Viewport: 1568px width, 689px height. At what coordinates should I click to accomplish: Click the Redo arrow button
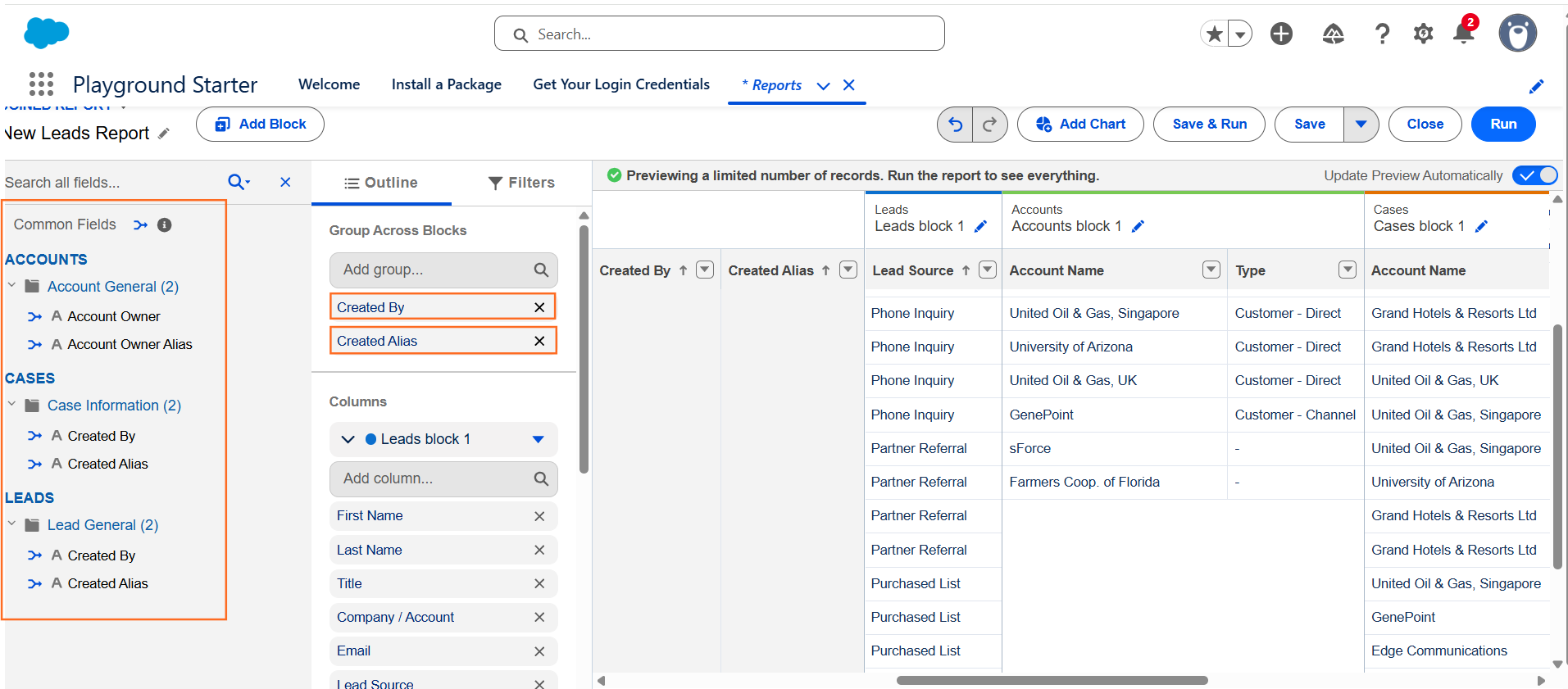click(x=989, y=125)
